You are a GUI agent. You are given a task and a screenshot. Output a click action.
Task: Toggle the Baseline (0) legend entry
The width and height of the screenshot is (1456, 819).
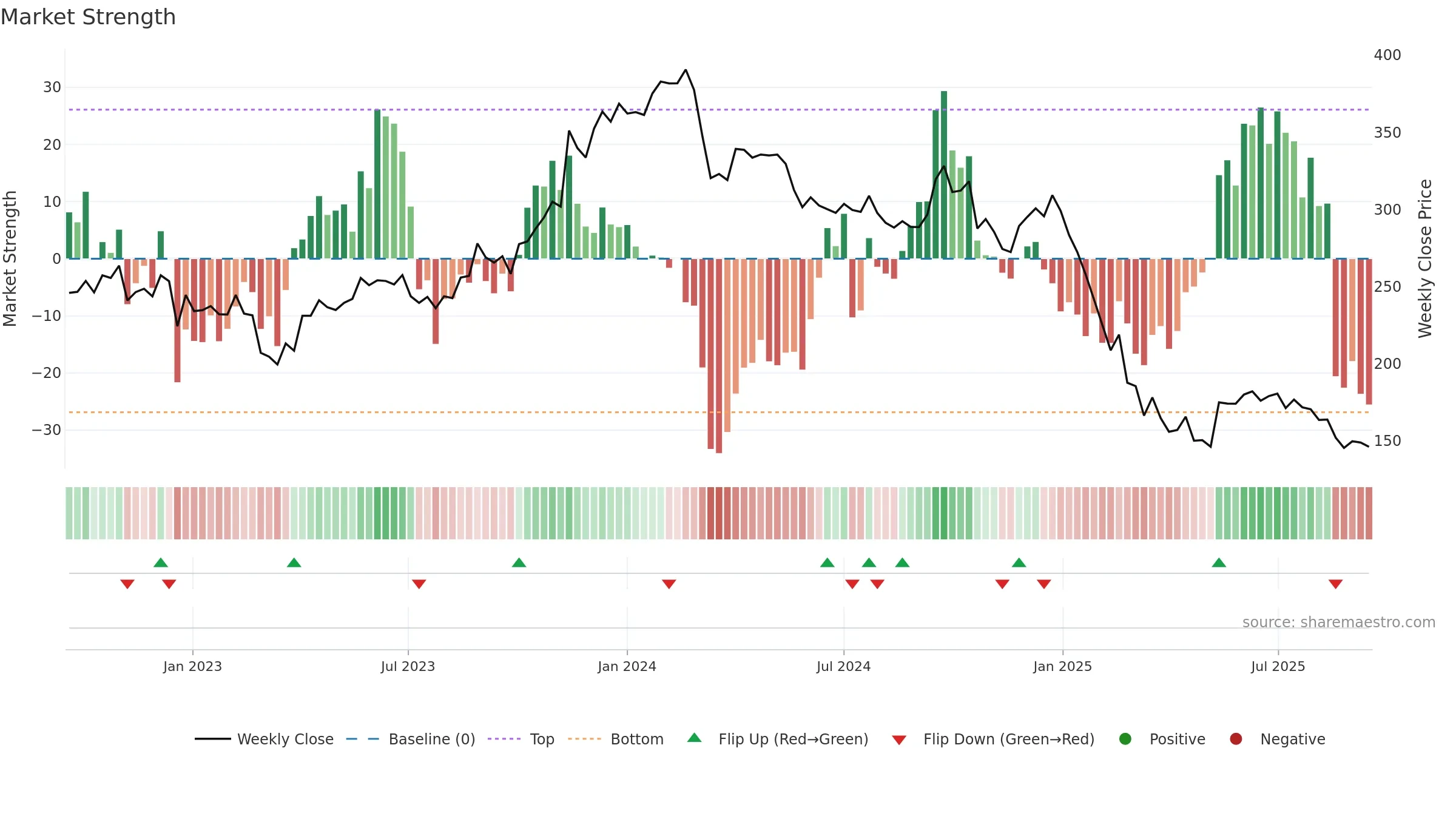click(x=411, y=739)
